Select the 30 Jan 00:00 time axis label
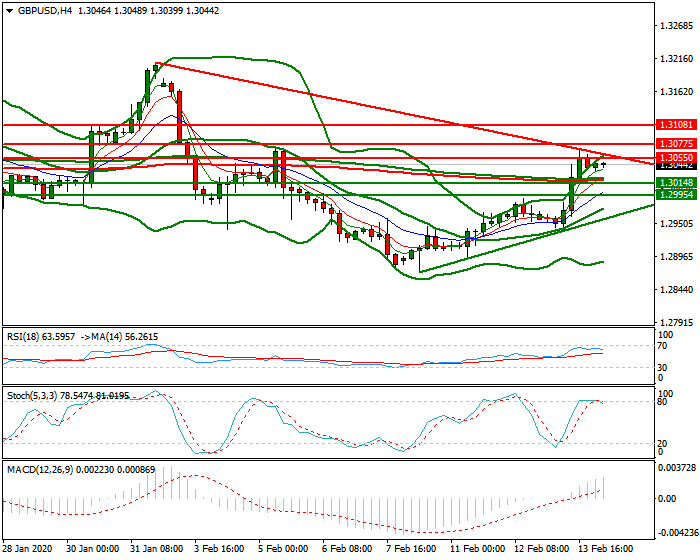This screenshot has height=560, width=700. point(92,548)
